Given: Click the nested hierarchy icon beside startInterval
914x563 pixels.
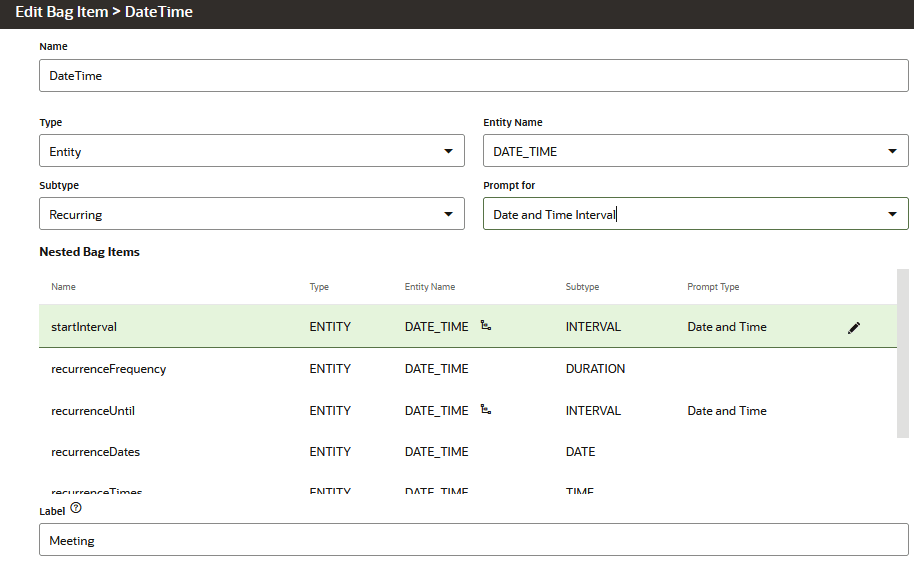Looking at the screenshot, I should [x=486, y=326].
